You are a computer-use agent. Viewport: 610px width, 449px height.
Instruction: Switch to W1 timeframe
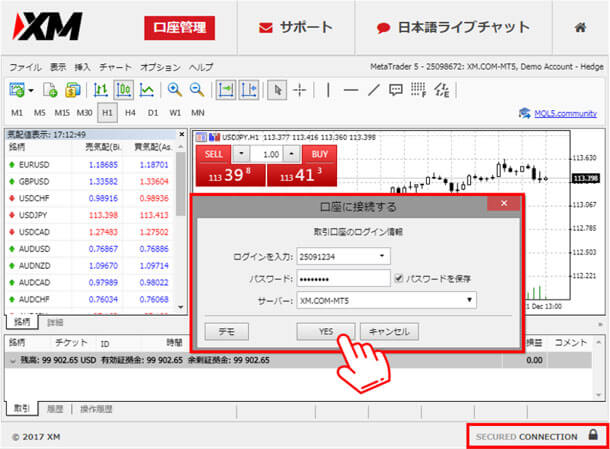[x=175, y=113]
